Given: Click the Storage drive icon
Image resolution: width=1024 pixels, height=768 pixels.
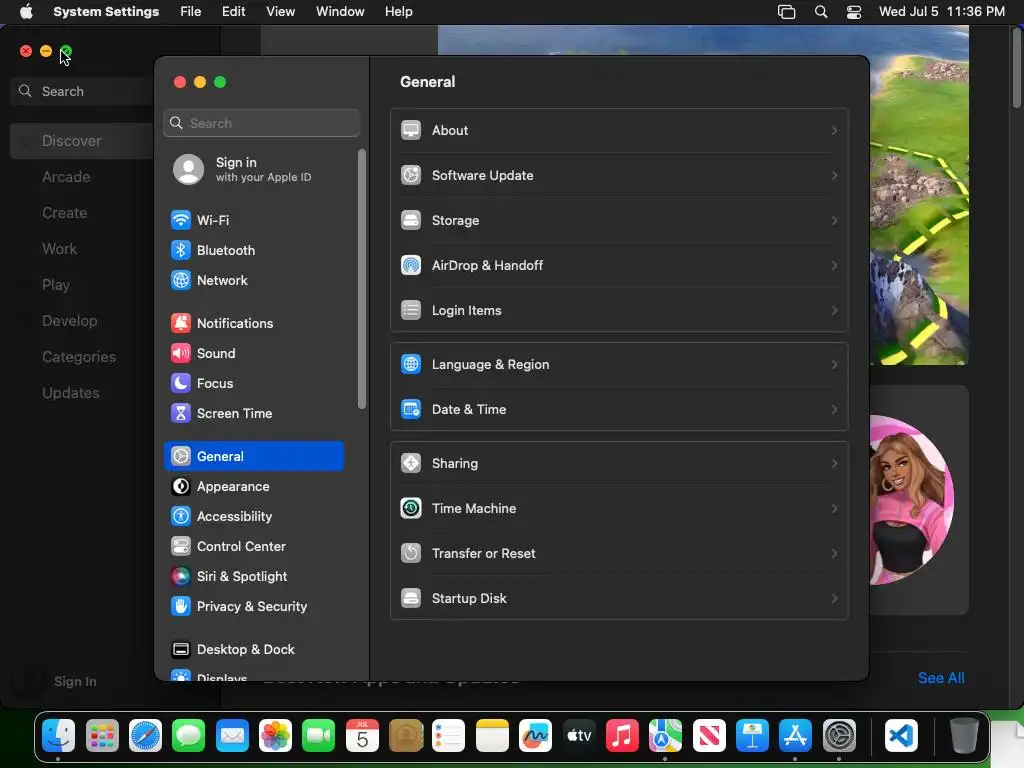Looking at the screenshot, I should click(411, 220).
